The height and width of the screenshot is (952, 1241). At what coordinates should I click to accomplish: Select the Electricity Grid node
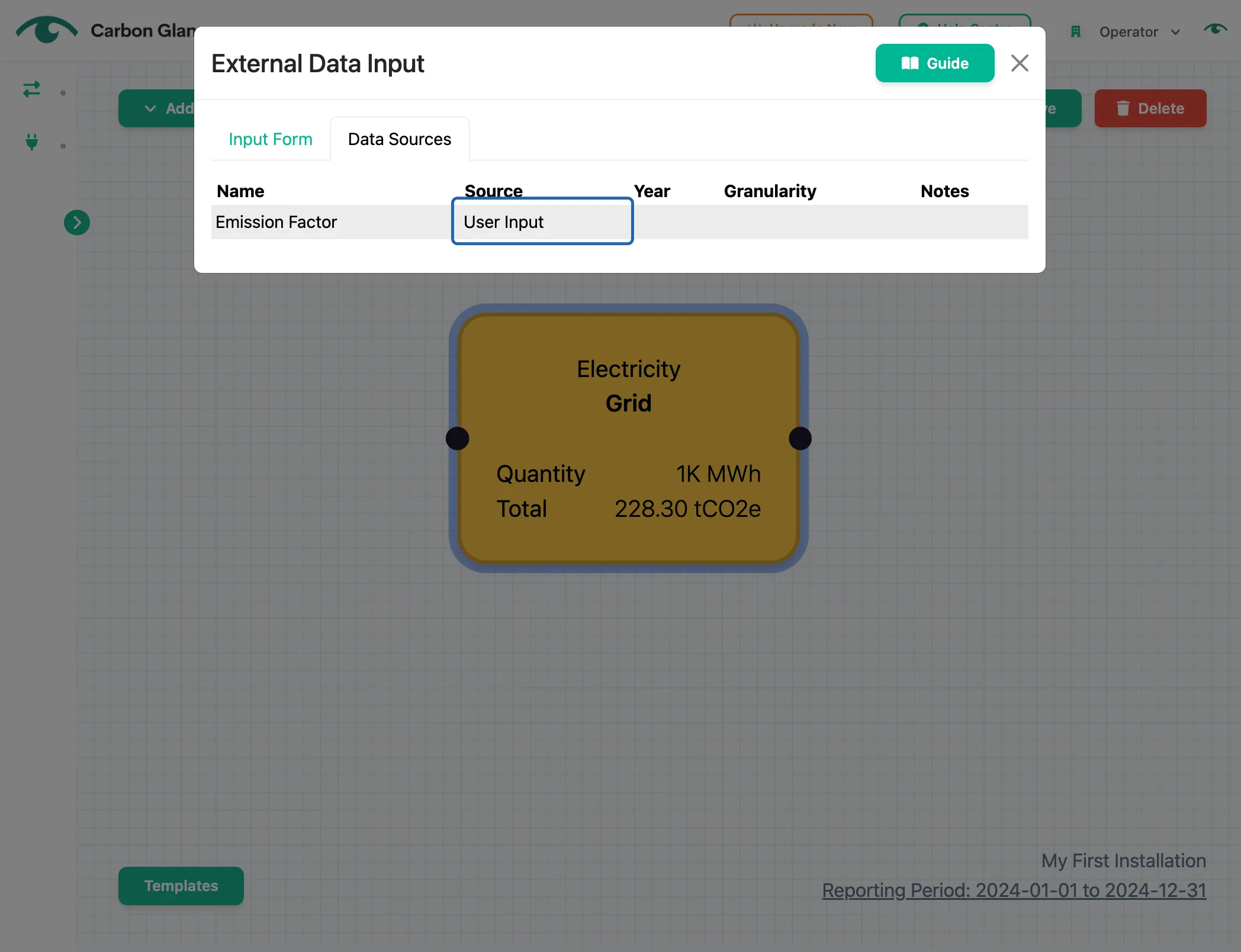coord(628,438)
